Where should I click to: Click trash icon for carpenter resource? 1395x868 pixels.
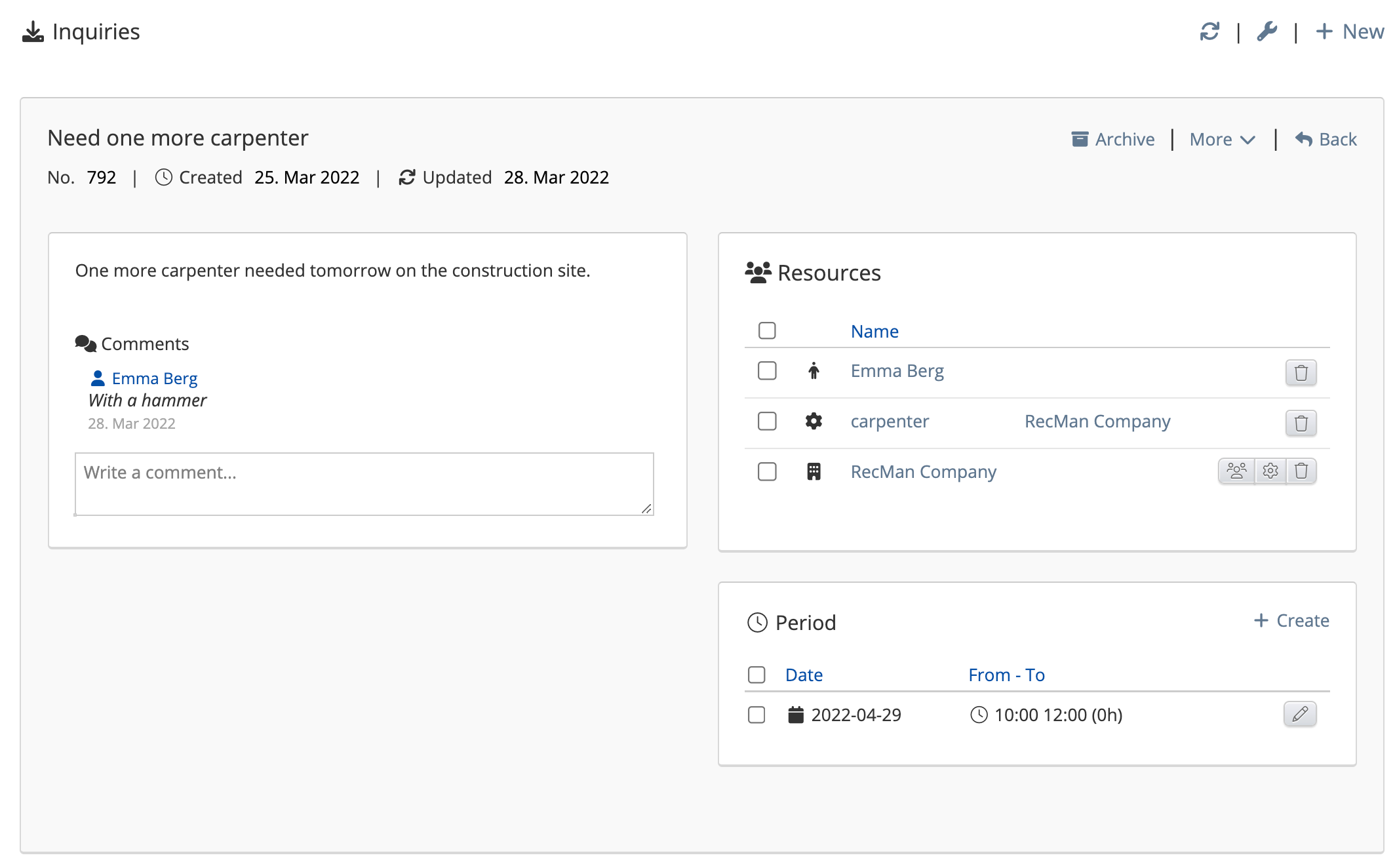tap(1301, 423)
